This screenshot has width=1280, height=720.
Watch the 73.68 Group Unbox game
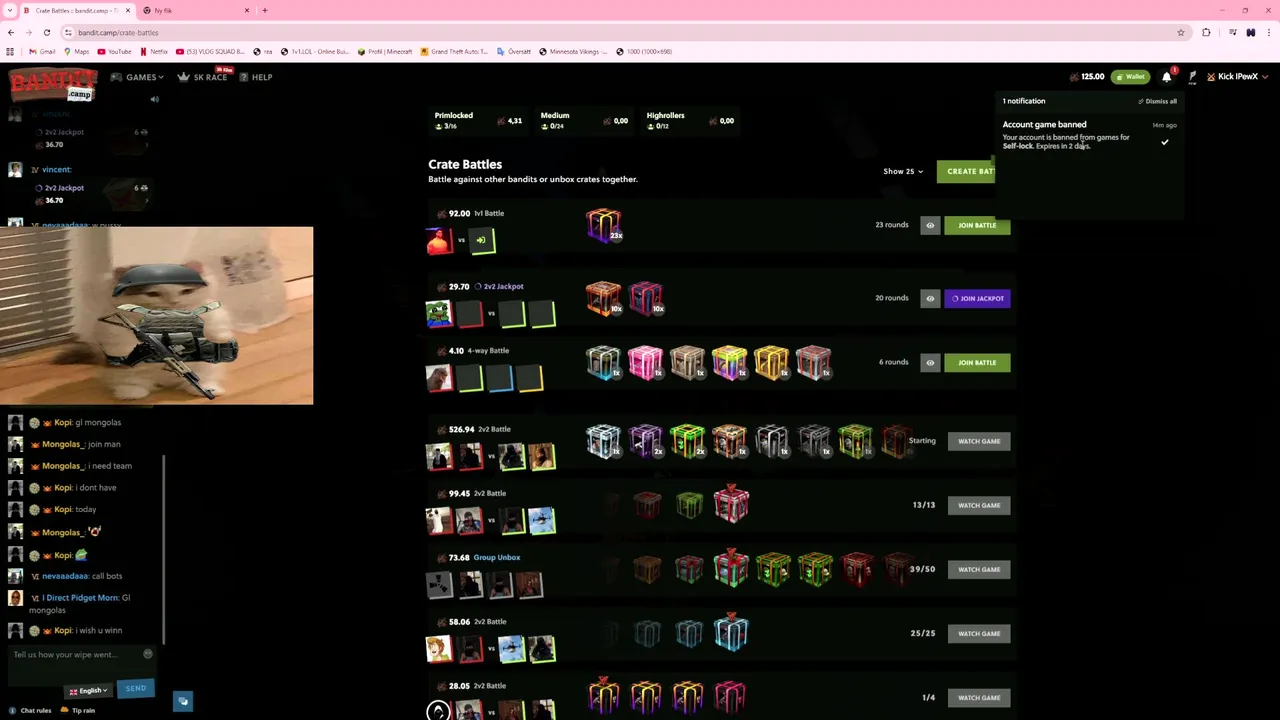pyautogui.click(x=979, y=569)
